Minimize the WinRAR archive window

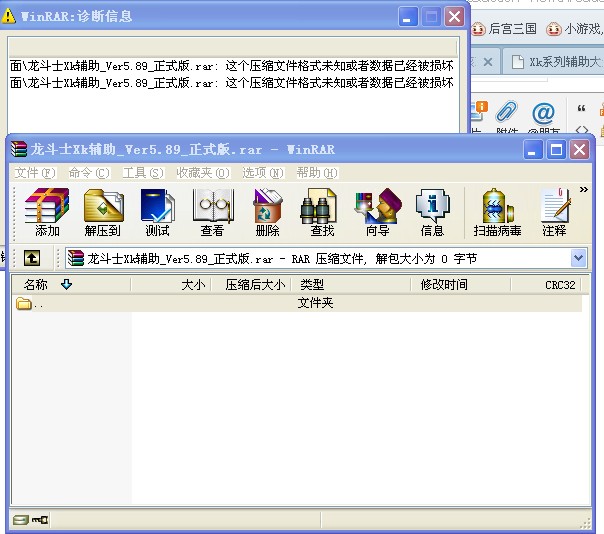pyautogui.click(x=533, y=149)
